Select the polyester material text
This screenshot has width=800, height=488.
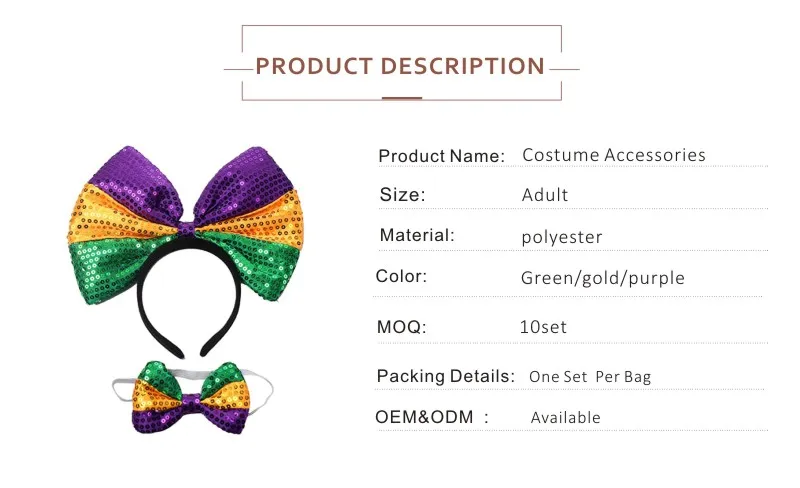562,237
